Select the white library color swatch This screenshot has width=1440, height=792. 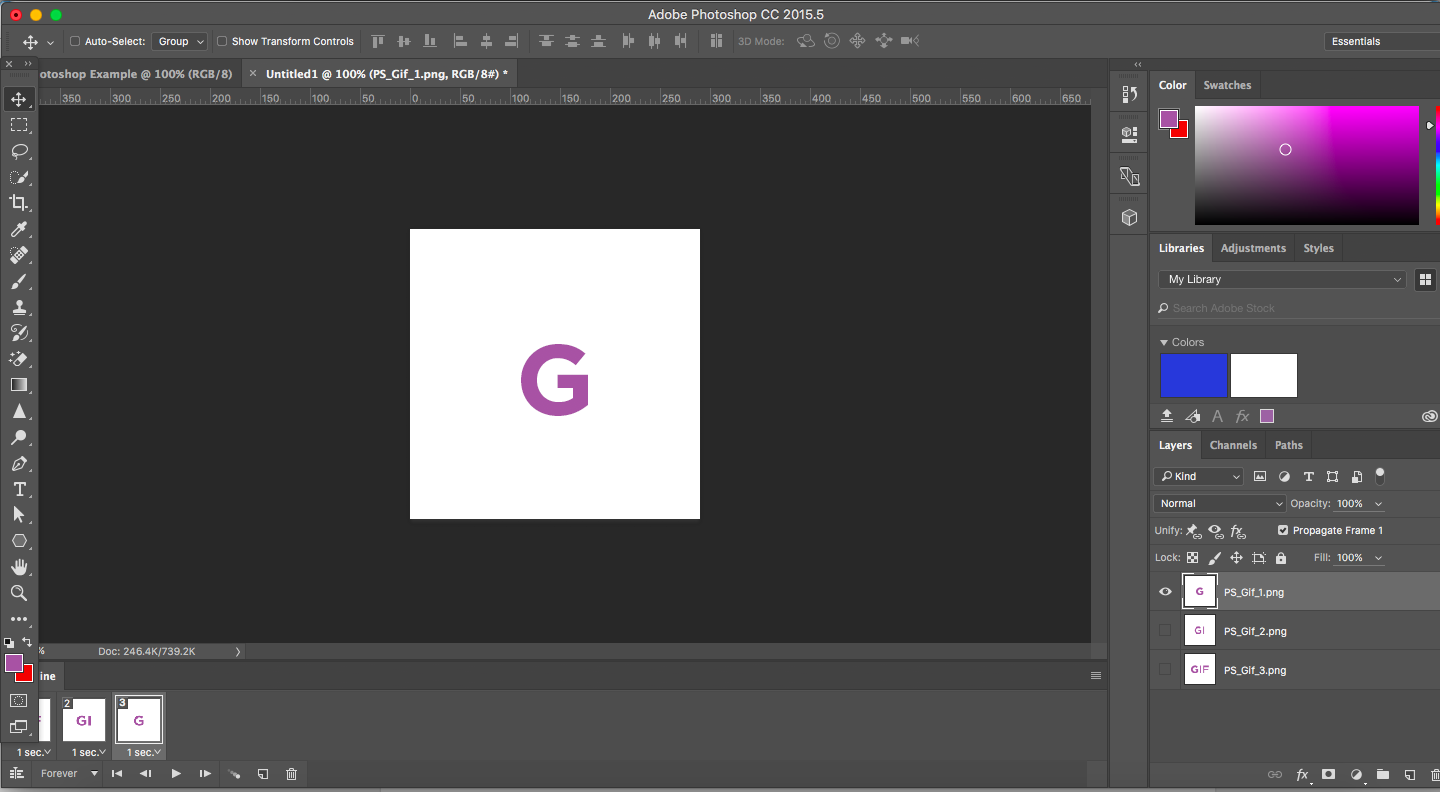1264,375
